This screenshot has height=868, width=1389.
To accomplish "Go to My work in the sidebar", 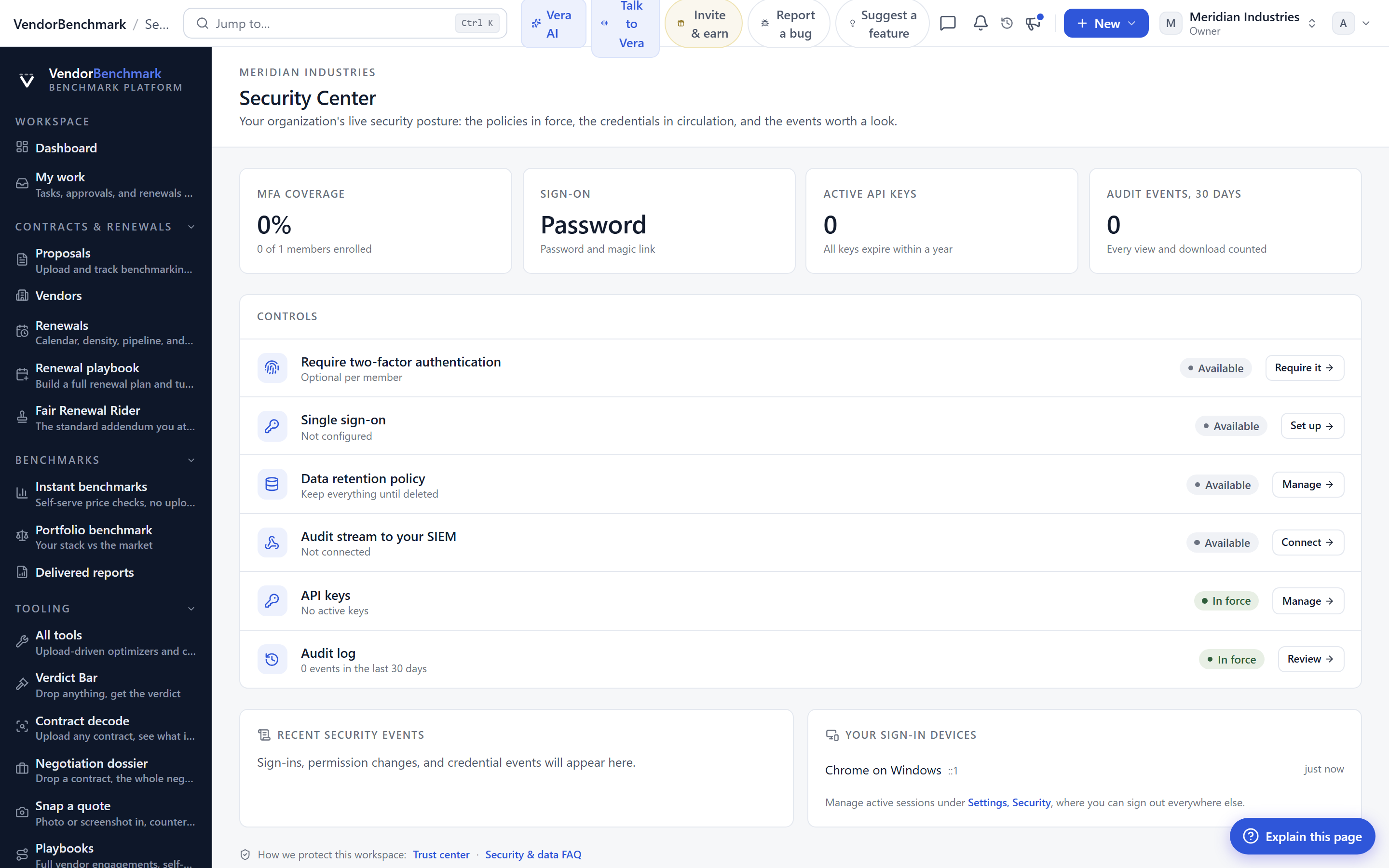I will 106,184.
